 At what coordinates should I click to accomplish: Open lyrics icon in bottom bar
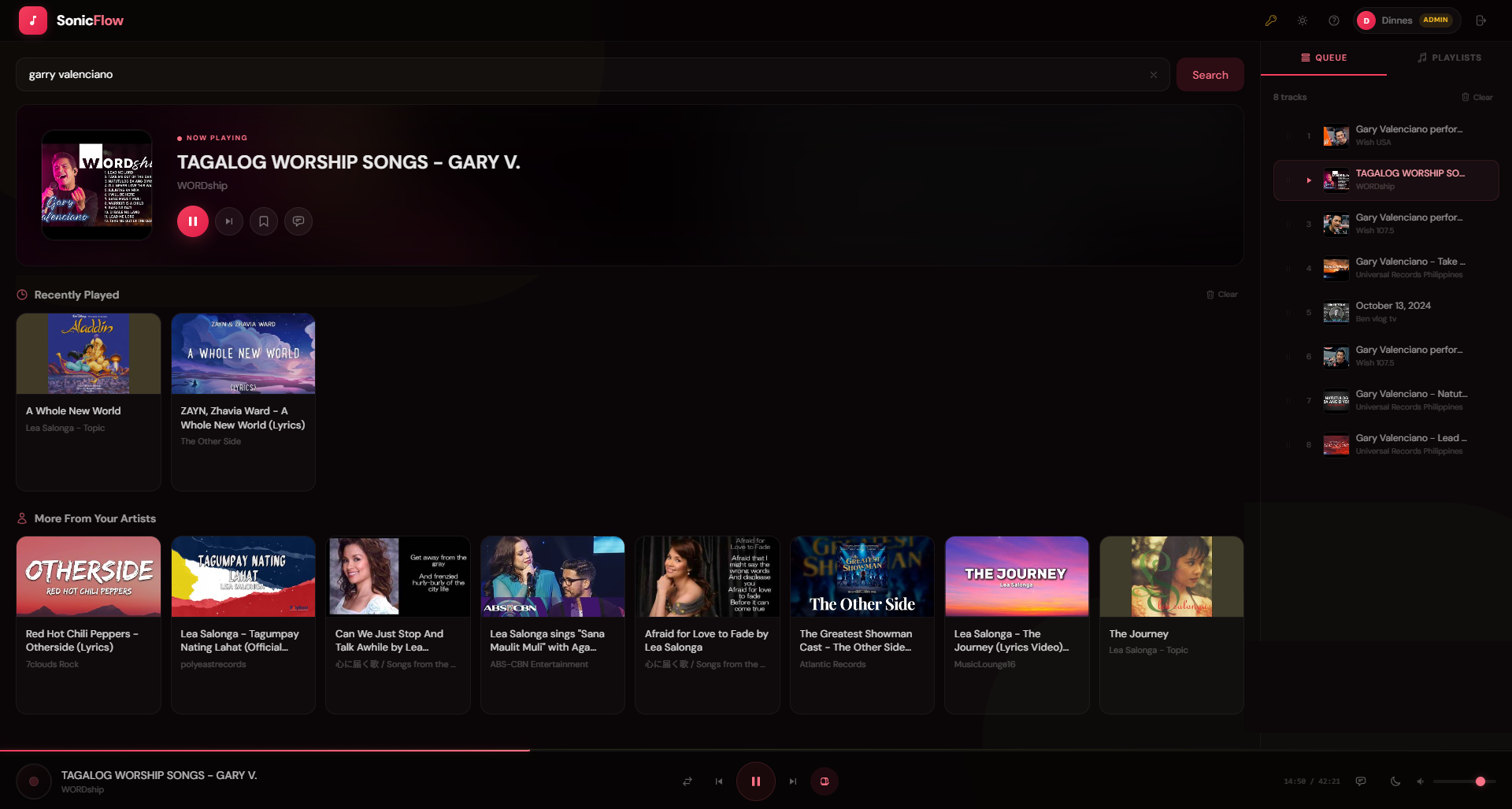(x=1361, y=781)
